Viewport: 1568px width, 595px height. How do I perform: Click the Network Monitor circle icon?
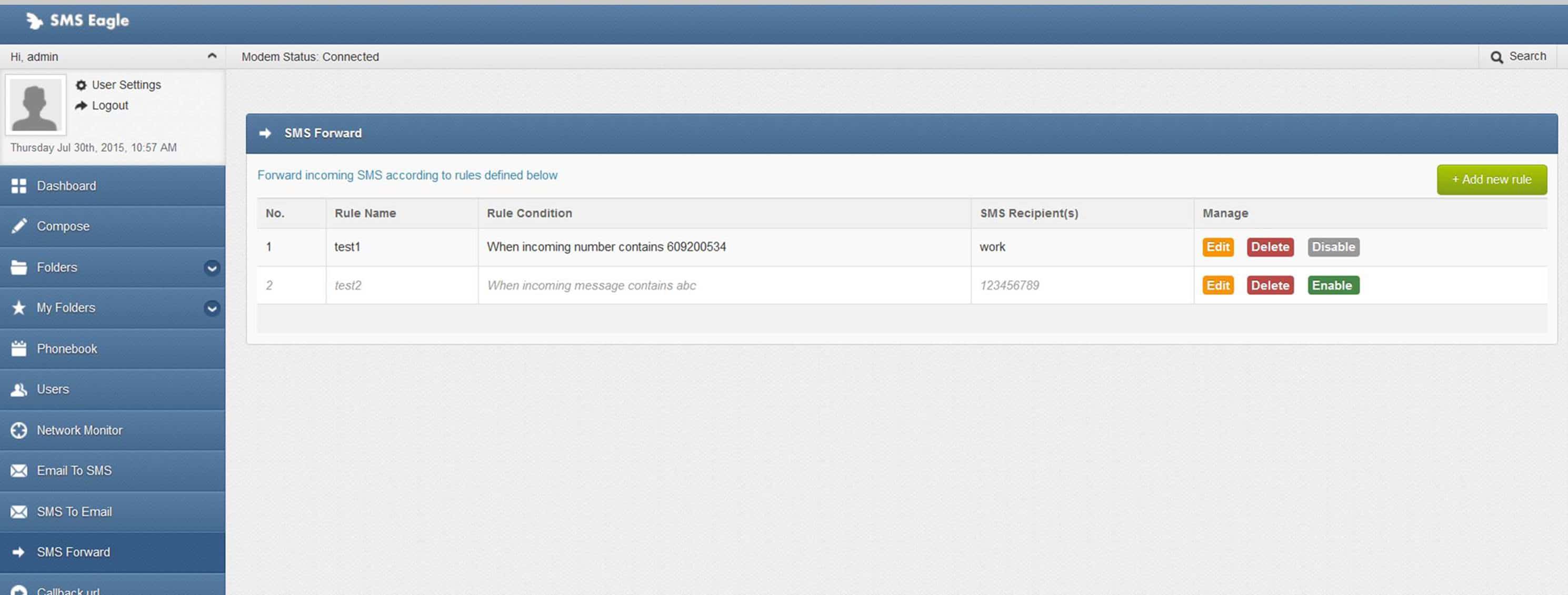(19, 431)
